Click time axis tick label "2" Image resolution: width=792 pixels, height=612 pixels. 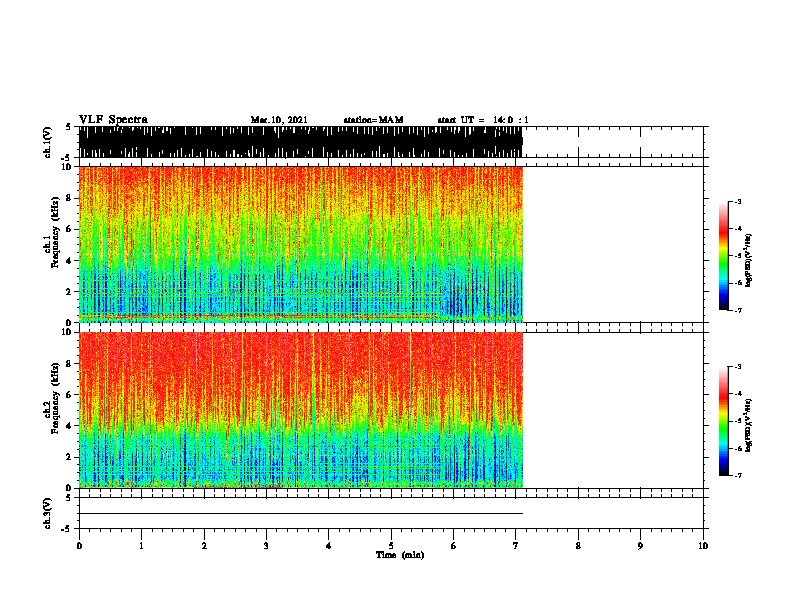point(204,546)
